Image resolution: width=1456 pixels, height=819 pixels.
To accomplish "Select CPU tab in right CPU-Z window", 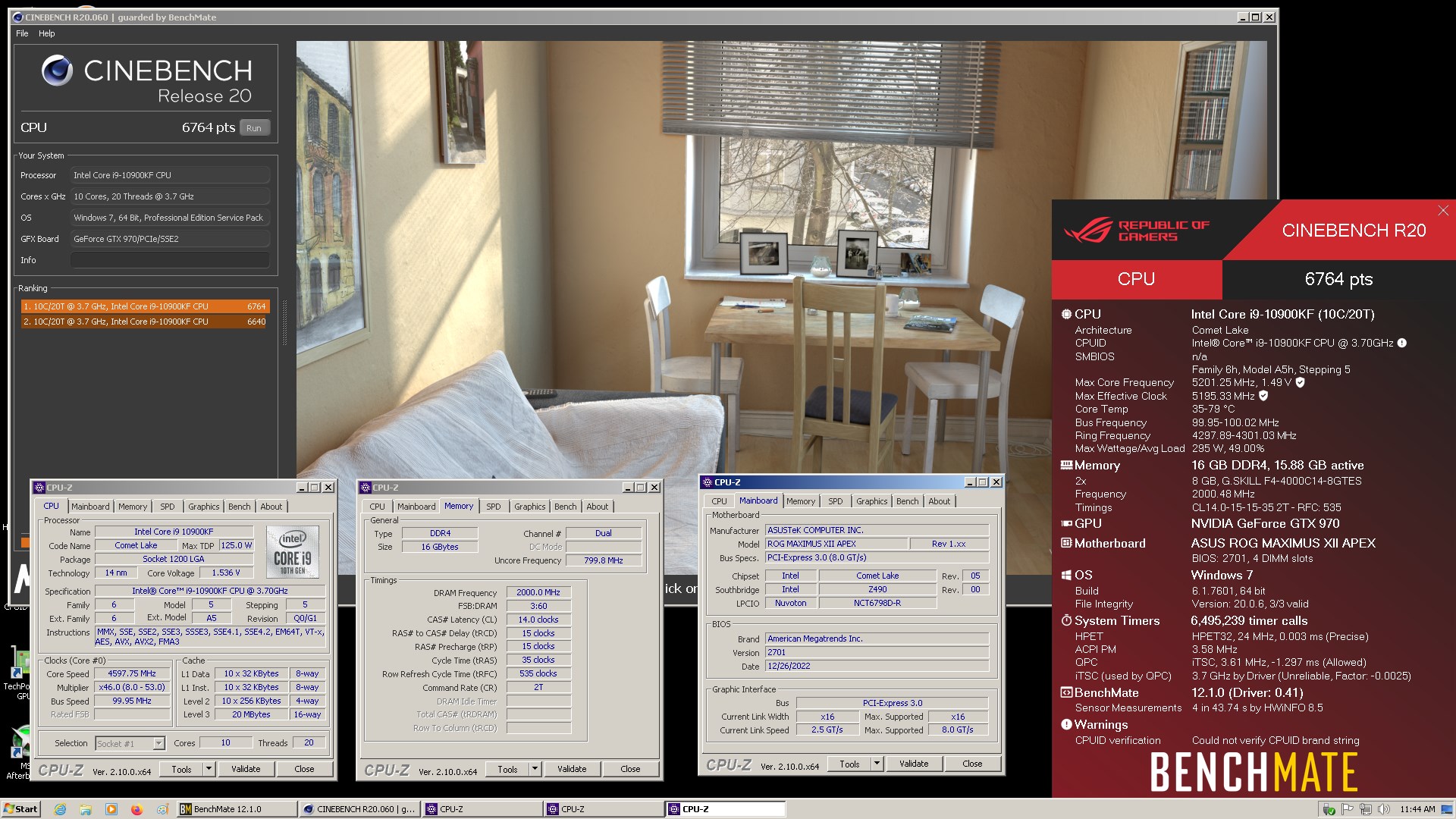I will pyautogui.click(x=719, y=501).
